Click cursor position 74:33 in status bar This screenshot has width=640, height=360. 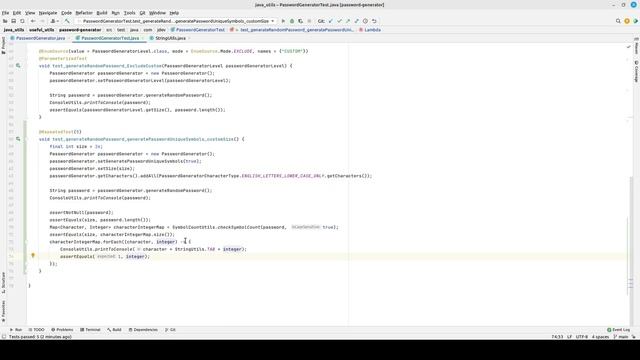pos(557,337)
